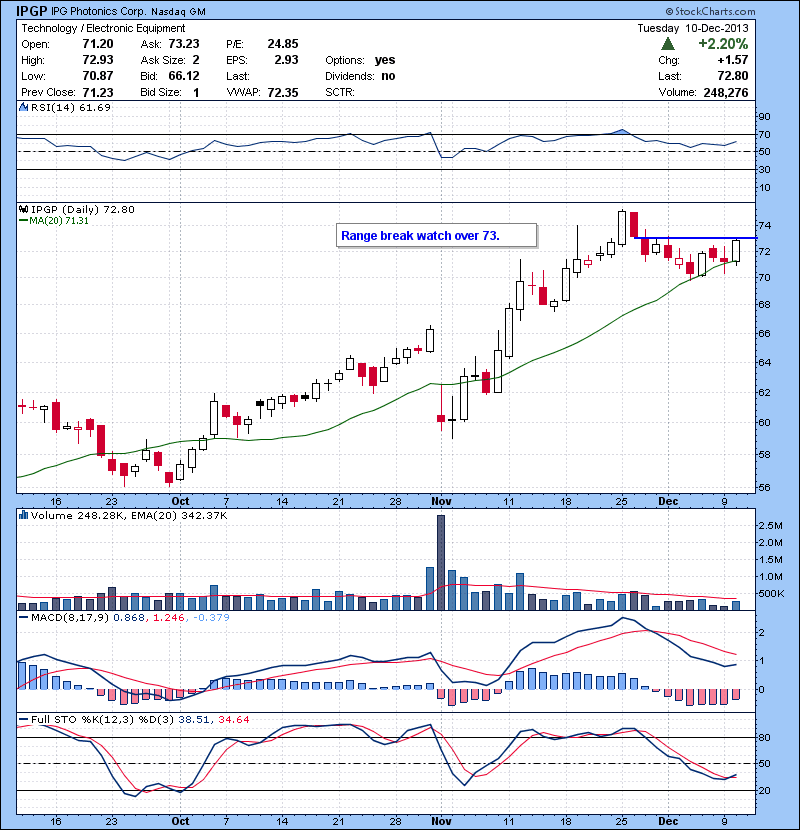Image resolution: width=800 pixels, height=830 pixels.
Task: Click the tallest volume bar at early November
Action: [441, 563]
